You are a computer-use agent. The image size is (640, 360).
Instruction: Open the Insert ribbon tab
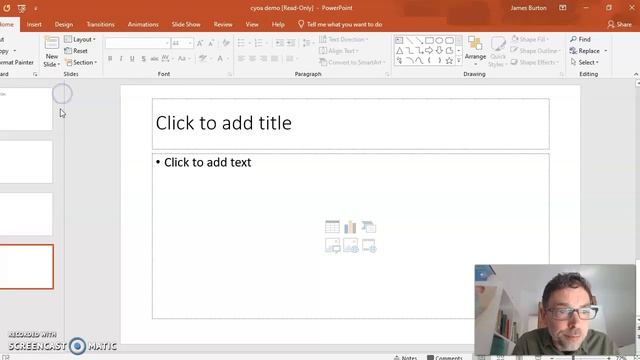coord(34,24)
